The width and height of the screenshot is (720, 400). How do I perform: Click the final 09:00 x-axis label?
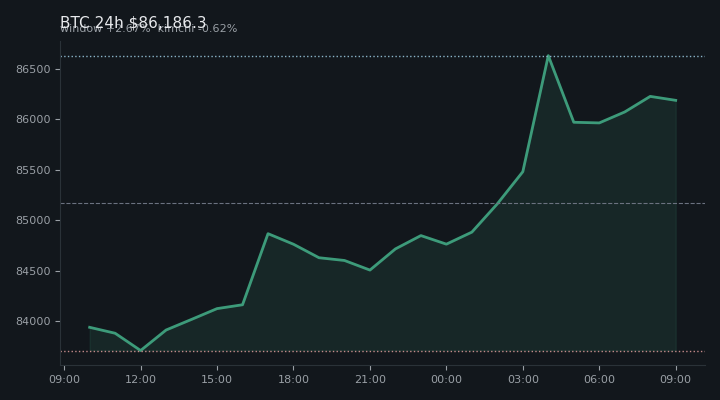point(675,379)
